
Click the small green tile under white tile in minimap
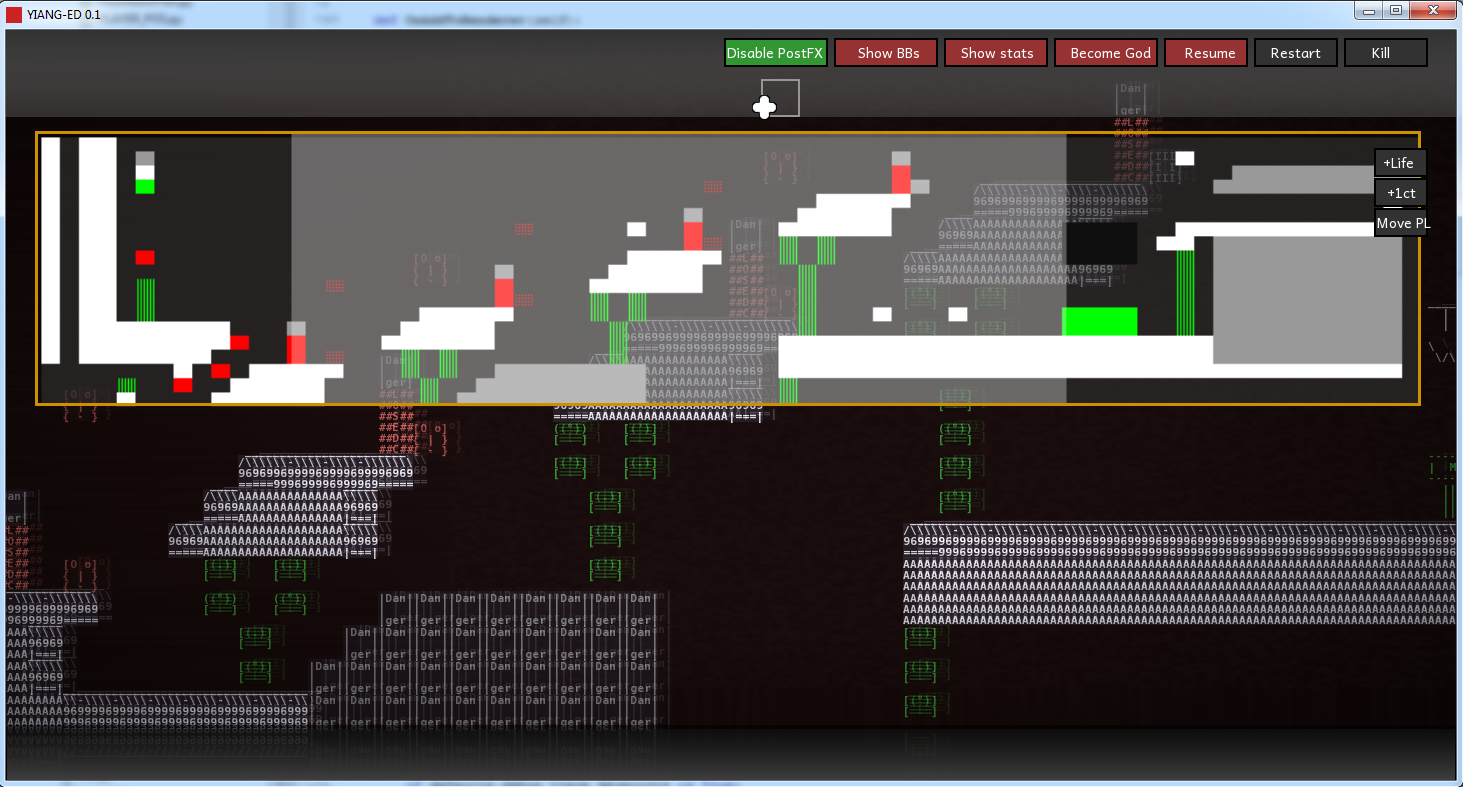[145, 186]
